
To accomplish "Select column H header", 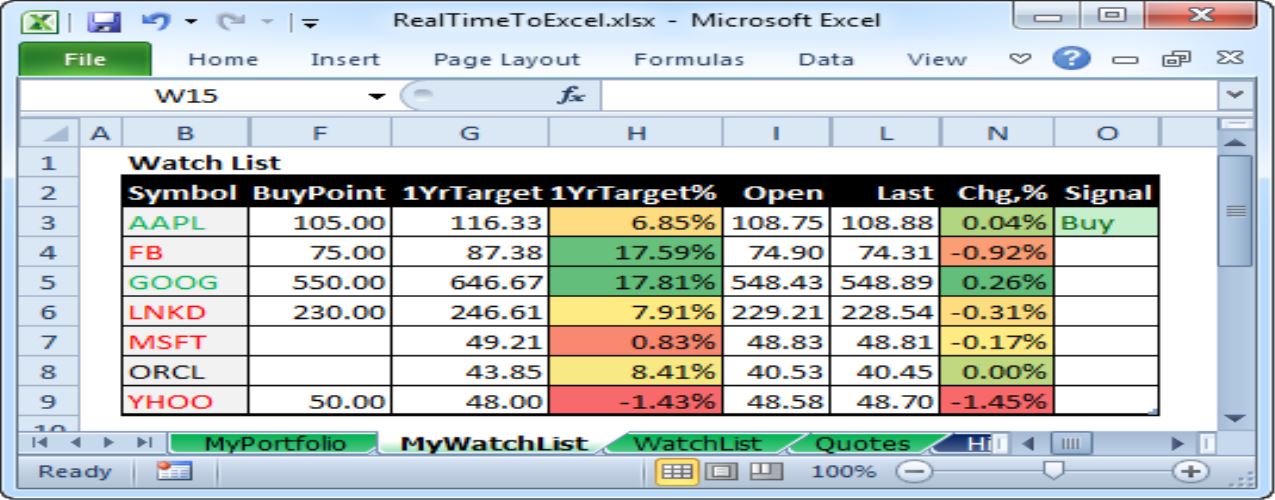I will pyautogui.click(x=636, y=132).
